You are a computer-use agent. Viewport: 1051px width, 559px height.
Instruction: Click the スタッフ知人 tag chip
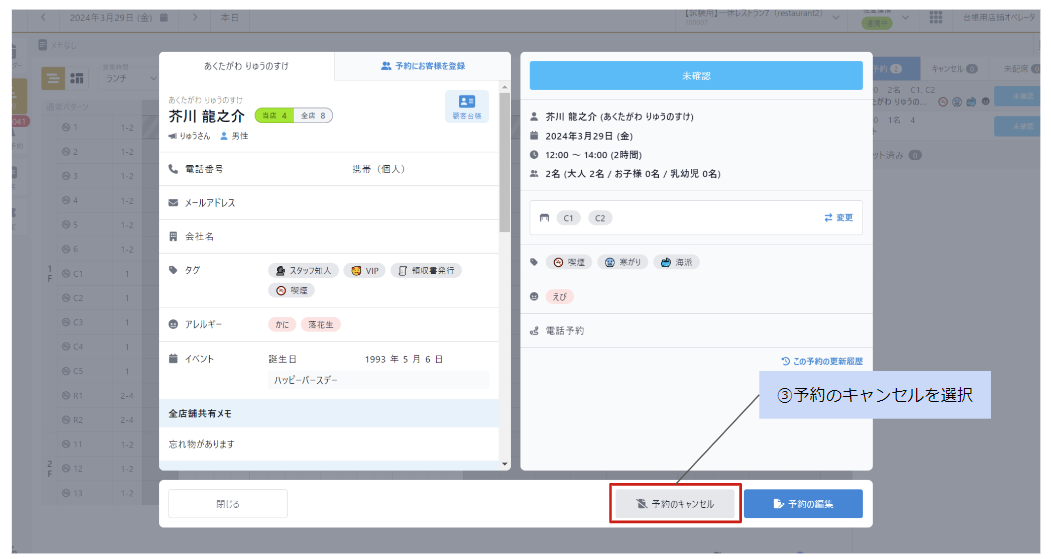[304, 270]
